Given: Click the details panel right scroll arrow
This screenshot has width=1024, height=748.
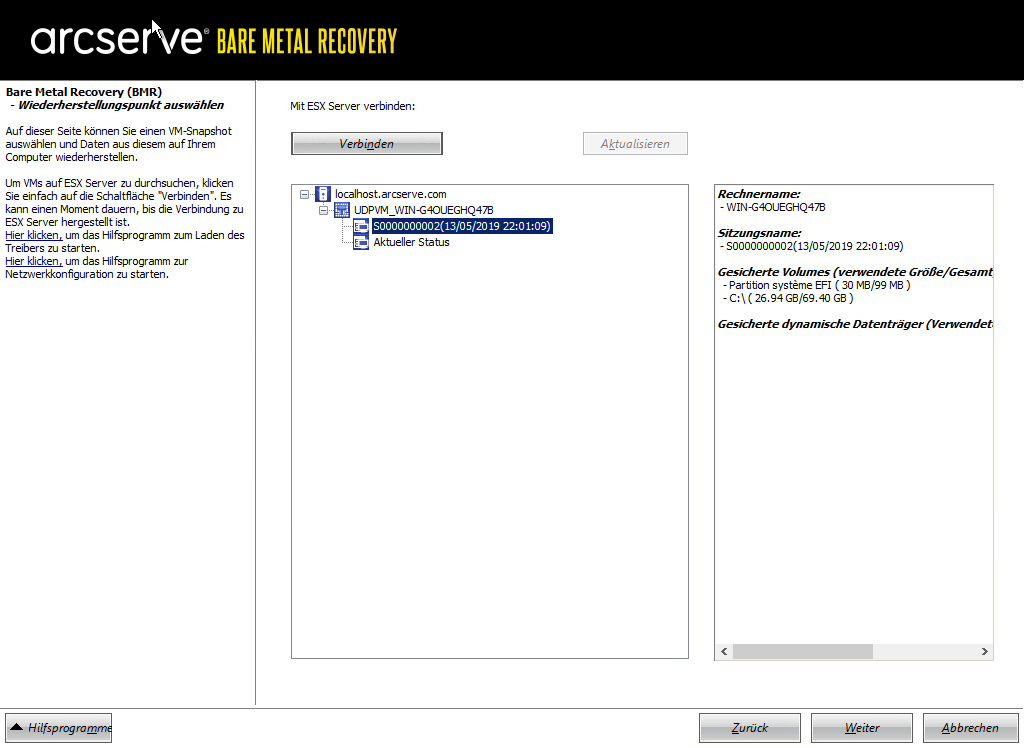Looking at the screenshot, I should (985, 651).
